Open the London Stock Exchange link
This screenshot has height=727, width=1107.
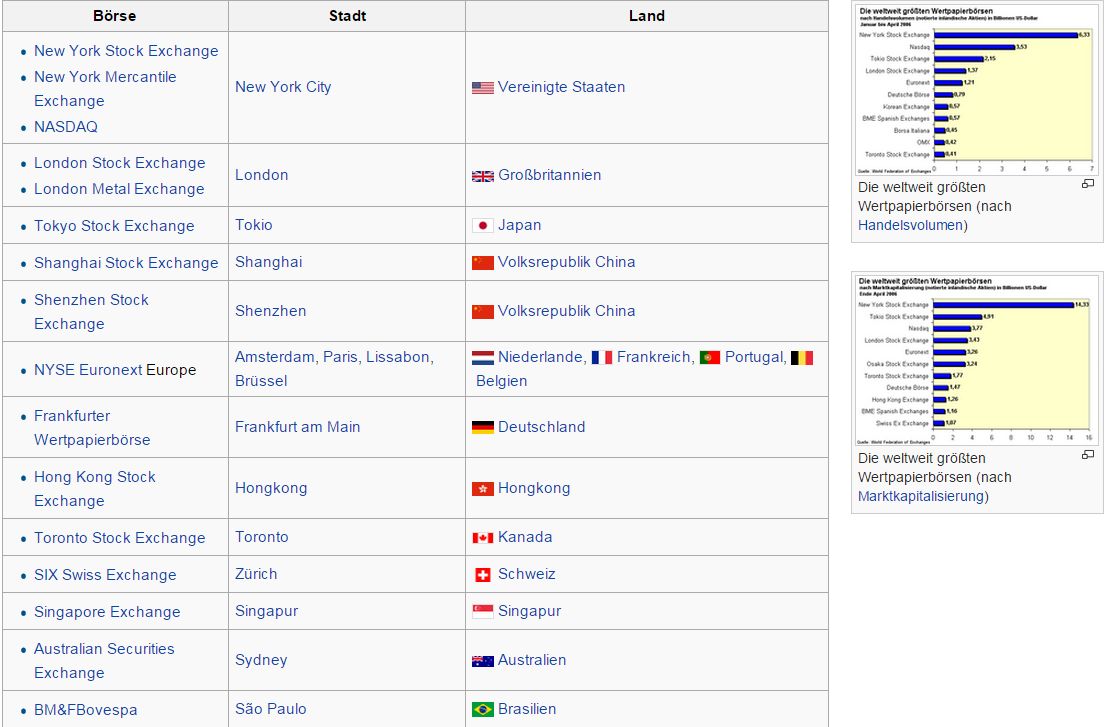[120, 163]
